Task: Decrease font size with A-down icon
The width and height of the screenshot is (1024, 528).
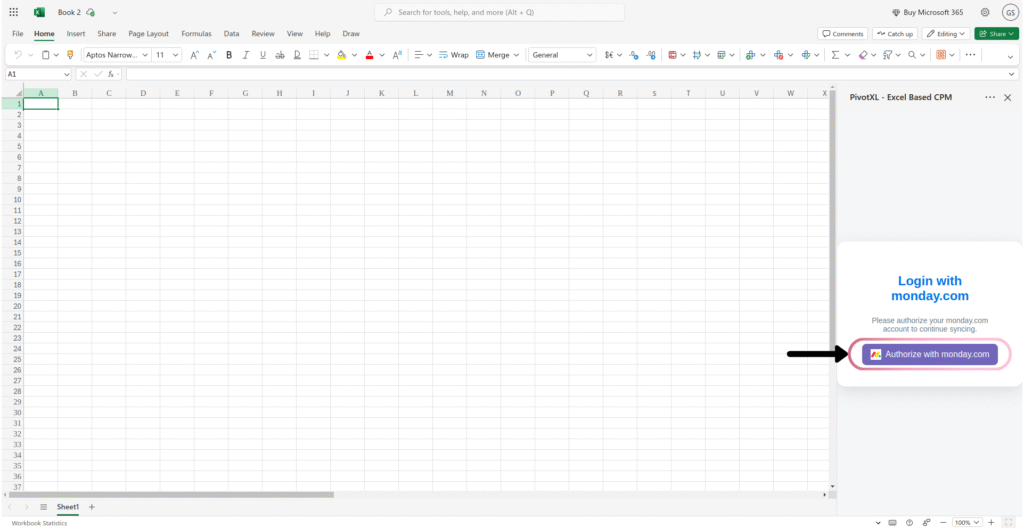Action: point(212,55)
